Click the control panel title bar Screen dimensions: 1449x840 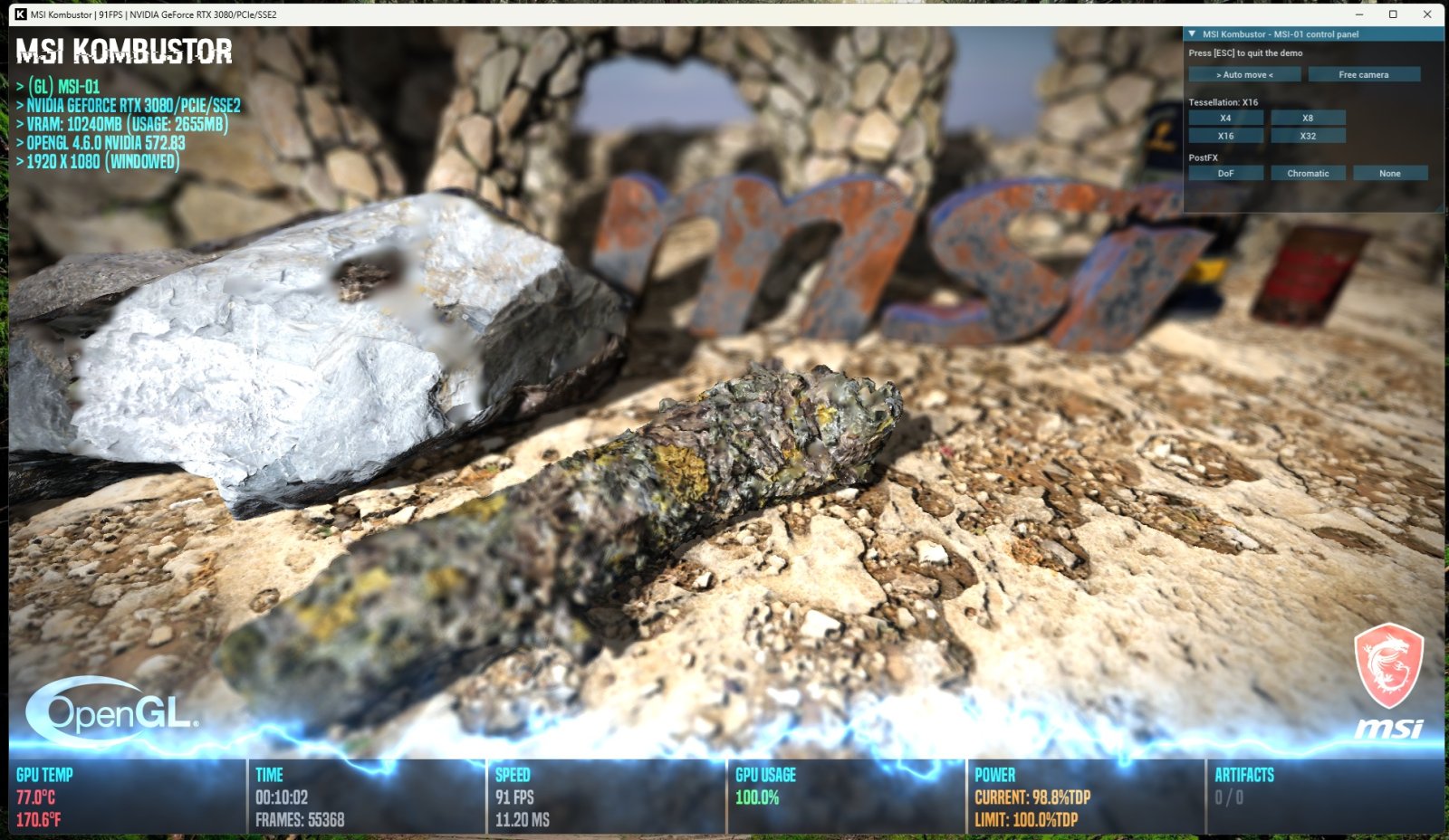coord(1313,33)
